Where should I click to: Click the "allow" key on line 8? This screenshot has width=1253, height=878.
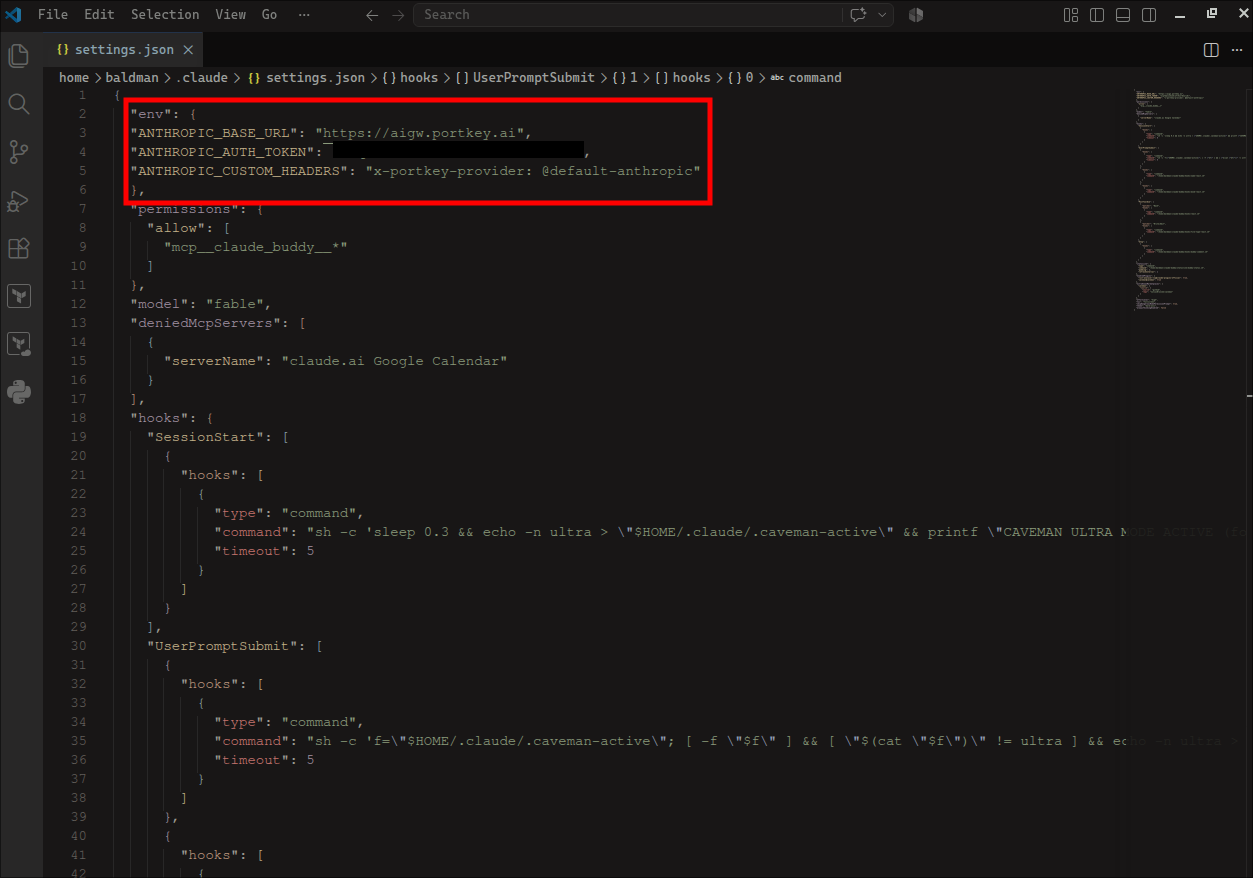[x=176, y=228]
